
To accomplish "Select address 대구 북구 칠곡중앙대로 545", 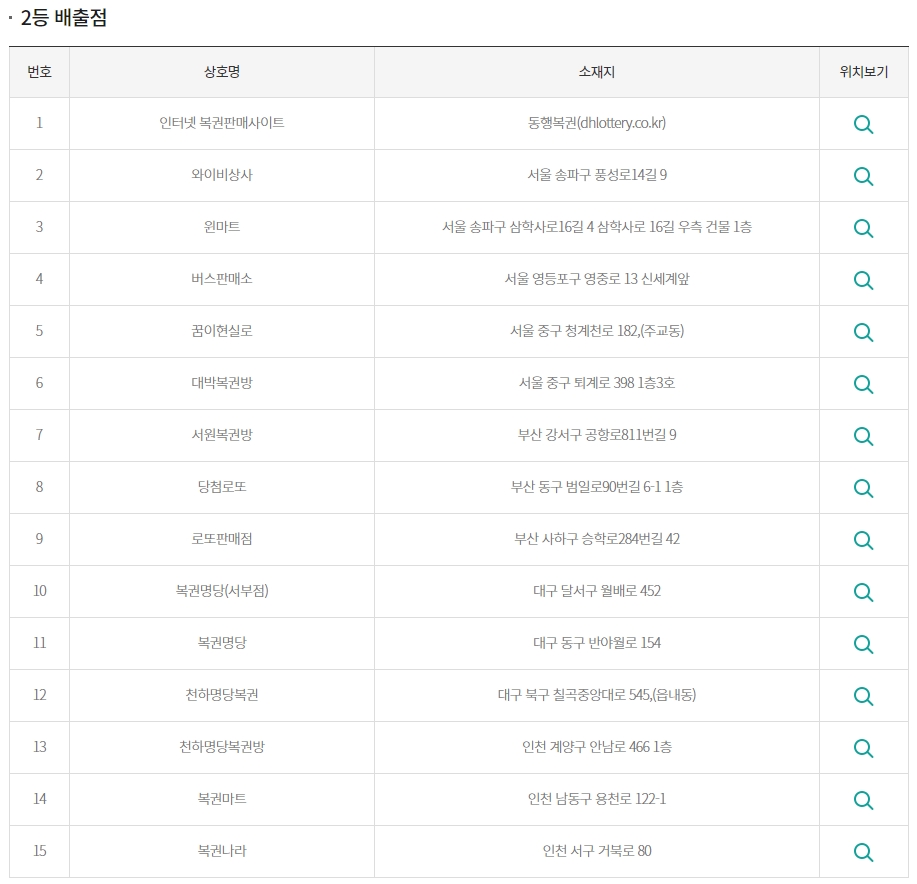I will (x=574, y=695).
